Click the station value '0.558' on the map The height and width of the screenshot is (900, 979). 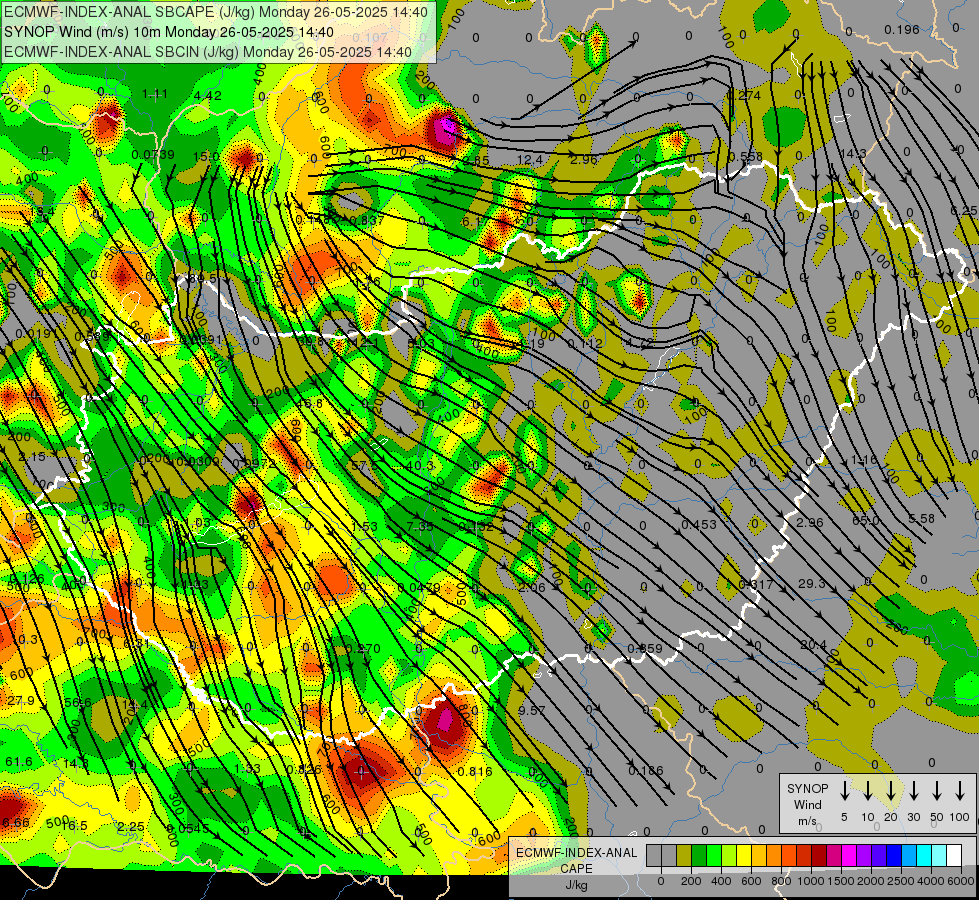745,157
